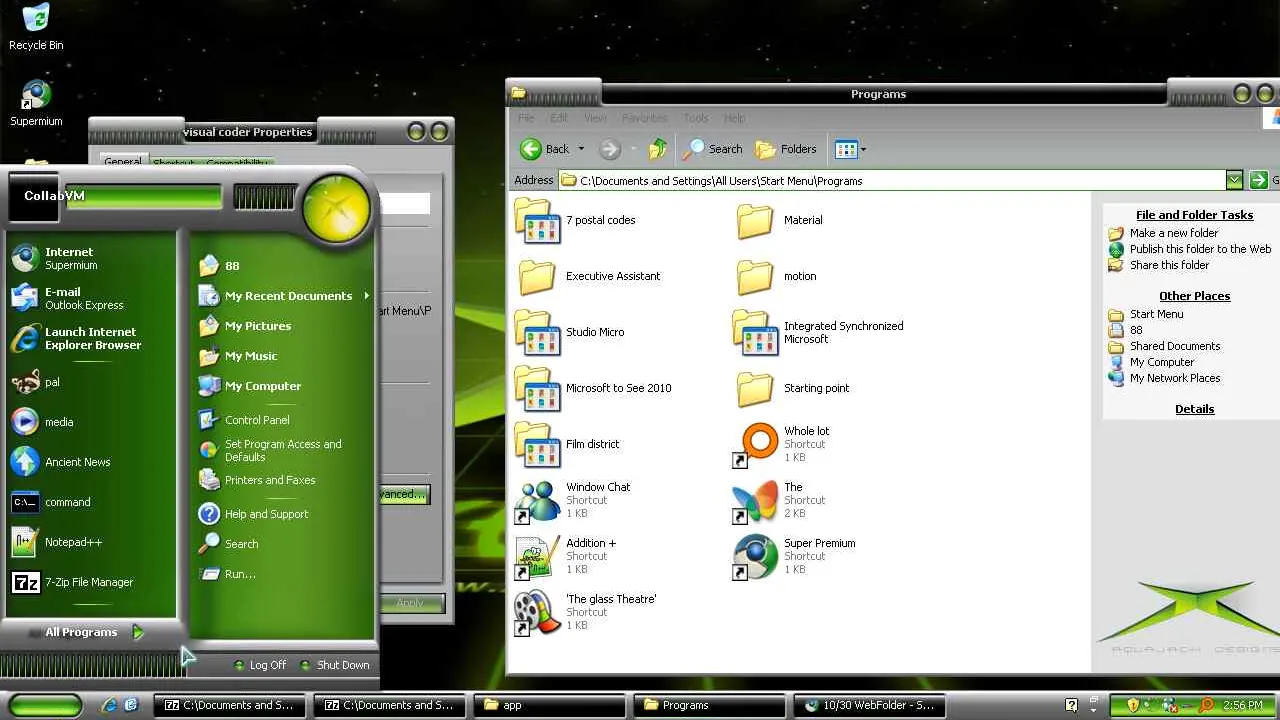Open My Pictures from Start menu
The height and width of the screenshot is (720, 1280).
tap(283, 326)
